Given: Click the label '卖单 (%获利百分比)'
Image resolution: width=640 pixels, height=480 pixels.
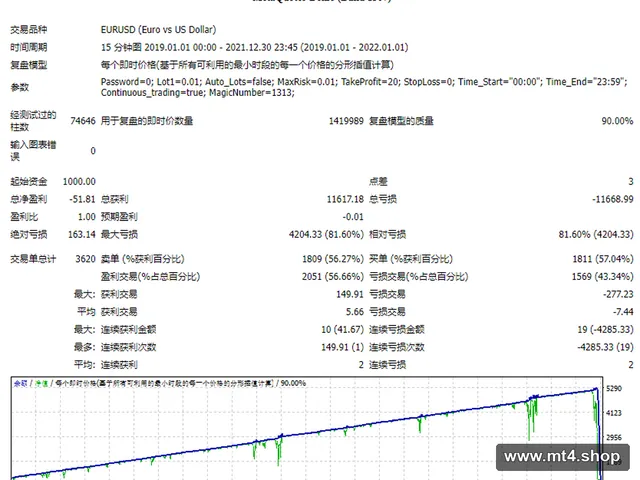Looking at the screenshot, I should (x=142, y=259).
